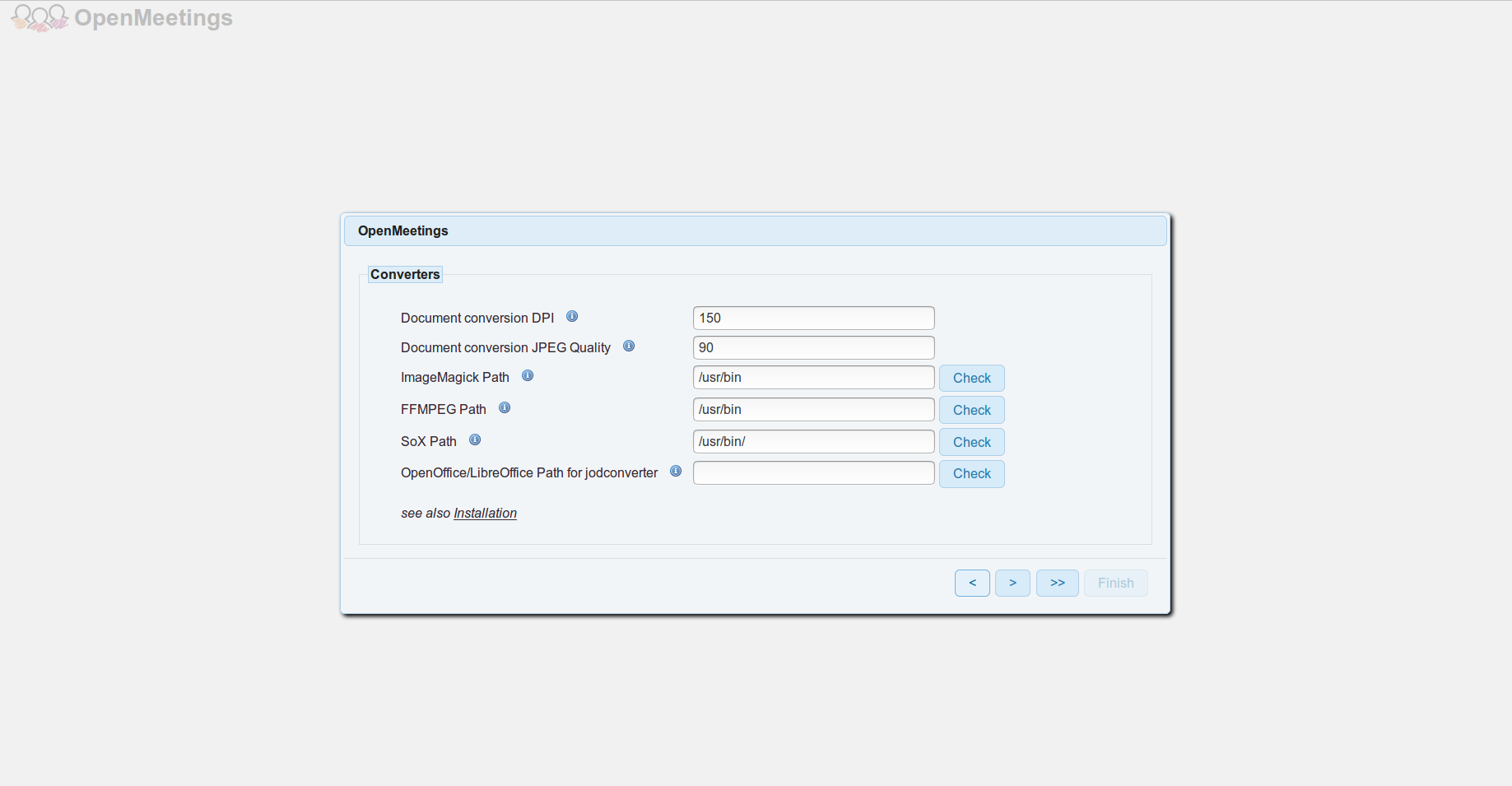Skip to last step with >> button

click(x=1058, y=583)
